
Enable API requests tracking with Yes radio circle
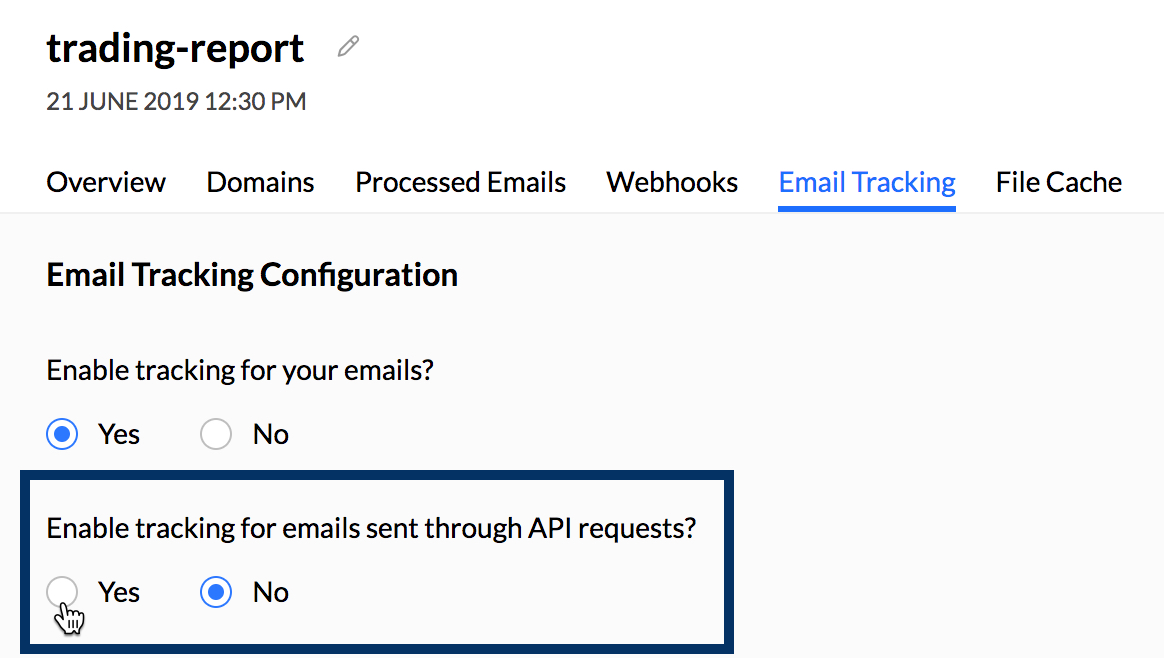[62, 592]
